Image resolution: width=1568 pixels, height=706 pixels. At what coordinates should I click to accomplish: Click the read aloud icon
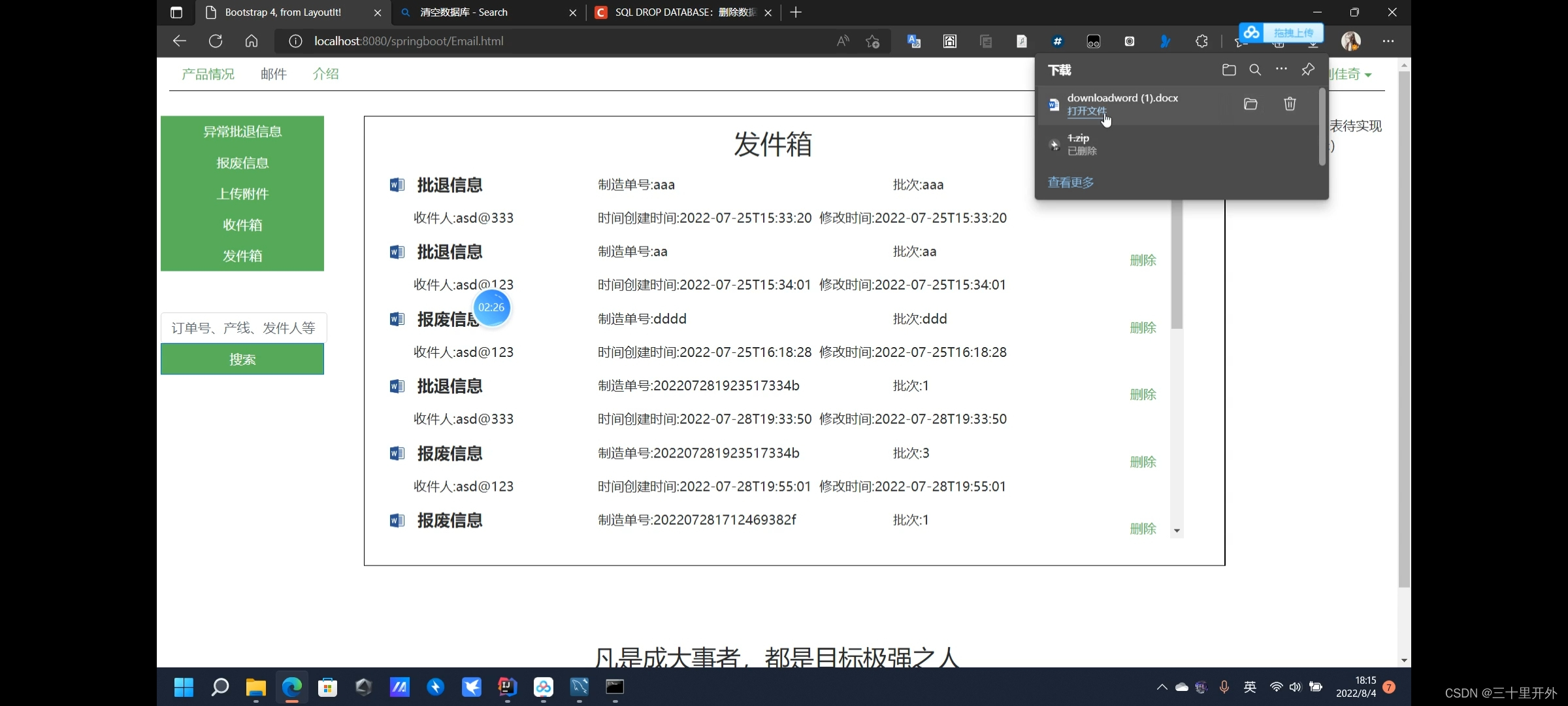tap(843, 41)
